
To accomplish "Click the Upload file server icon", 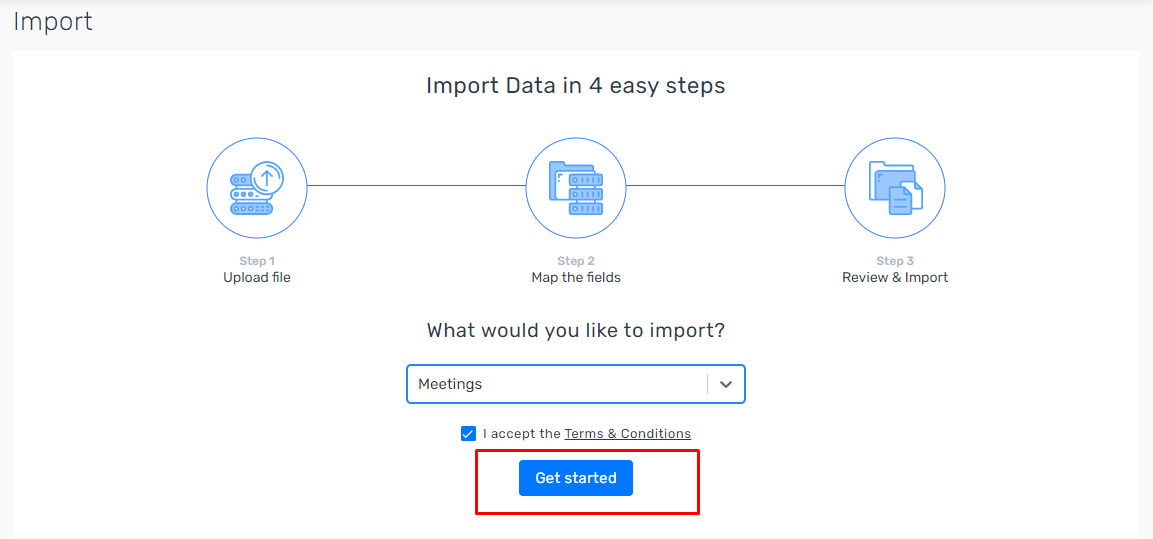I will 257,187.
